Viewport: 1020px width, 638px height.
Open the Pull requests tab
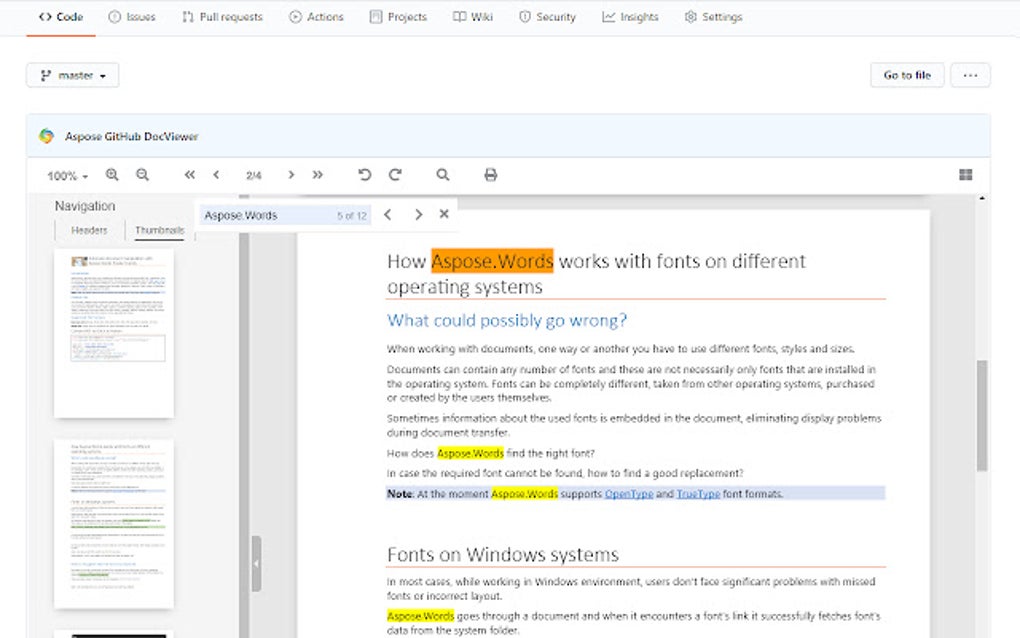[221, 16]
